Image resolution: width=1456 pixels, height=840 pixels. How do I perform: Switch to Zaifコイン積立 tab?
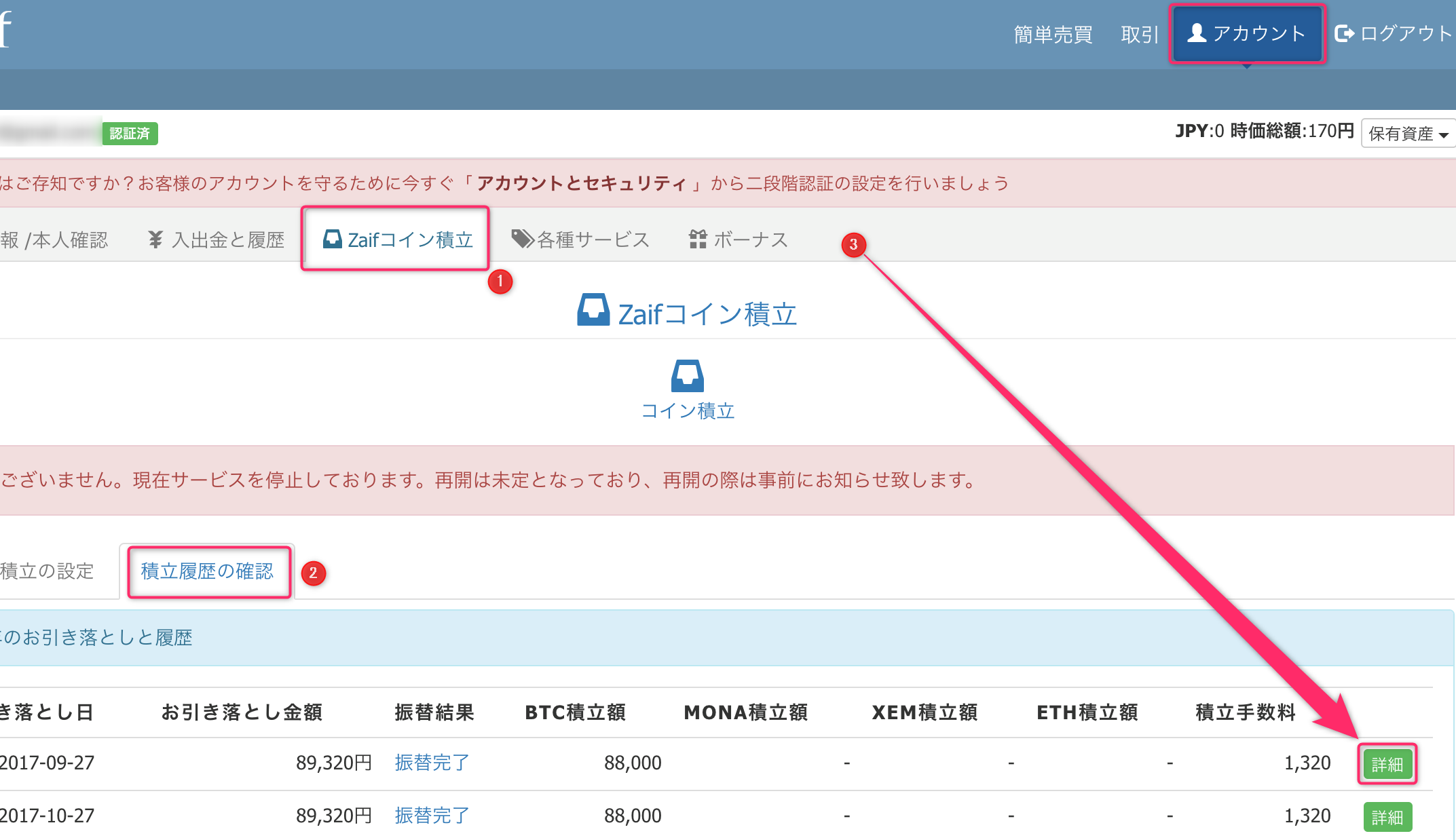point(396,240)
